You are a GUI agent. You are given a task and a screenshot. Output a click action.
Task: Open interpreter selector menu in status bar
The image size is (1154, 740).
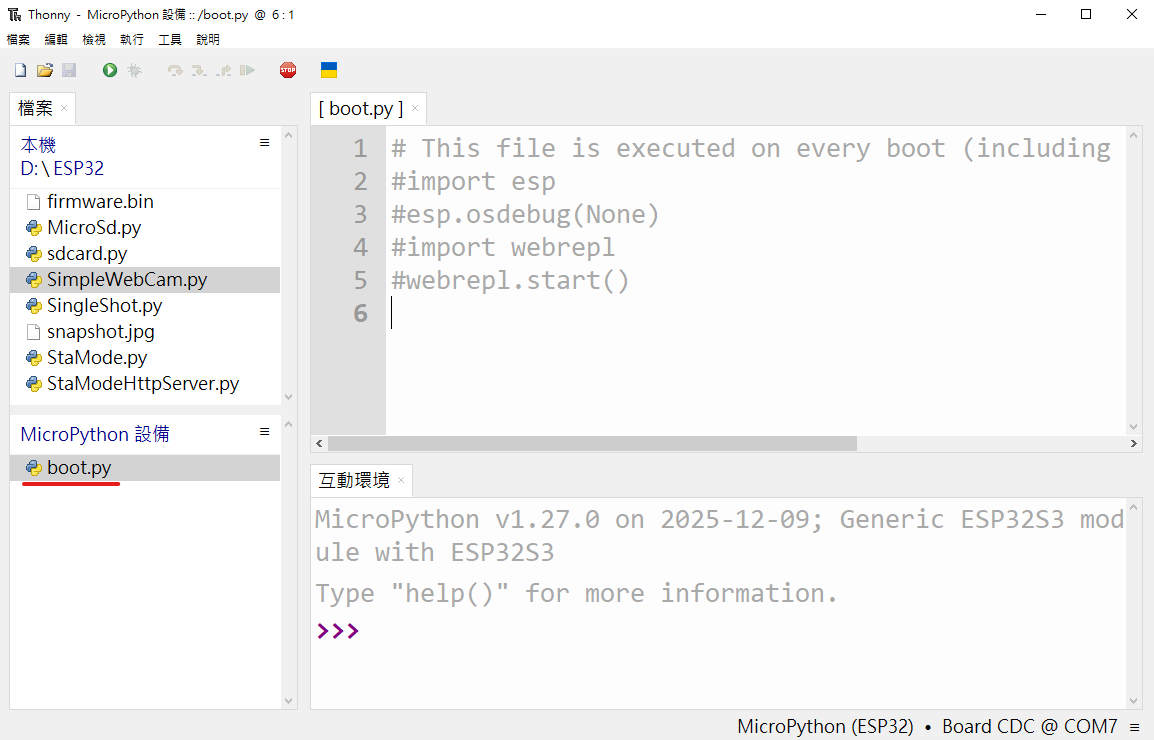point(1134,727)
